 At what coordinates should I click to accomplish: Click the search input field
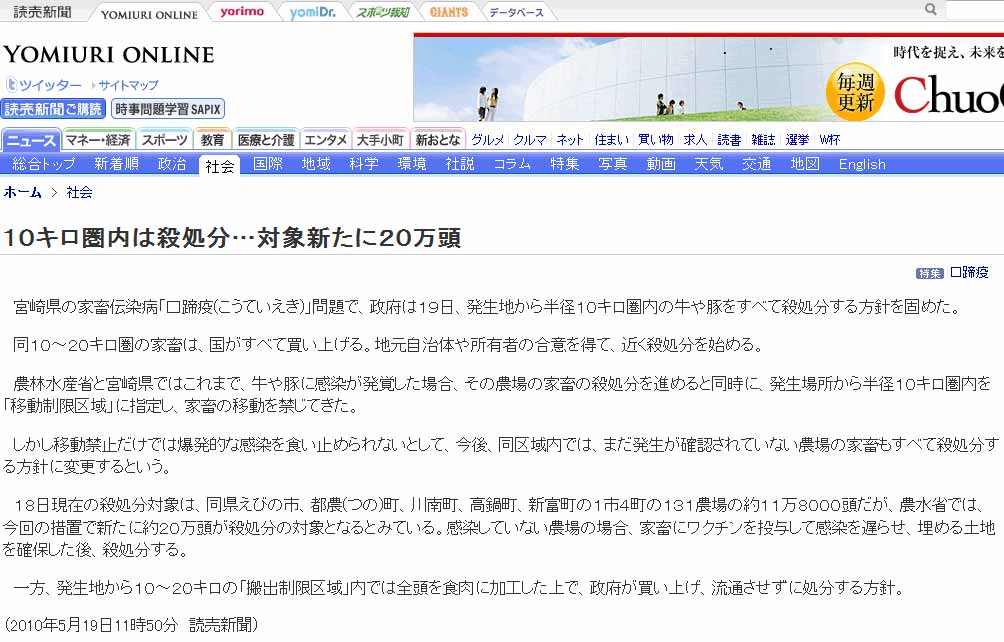pyautogui.click(x=975, y=10)
